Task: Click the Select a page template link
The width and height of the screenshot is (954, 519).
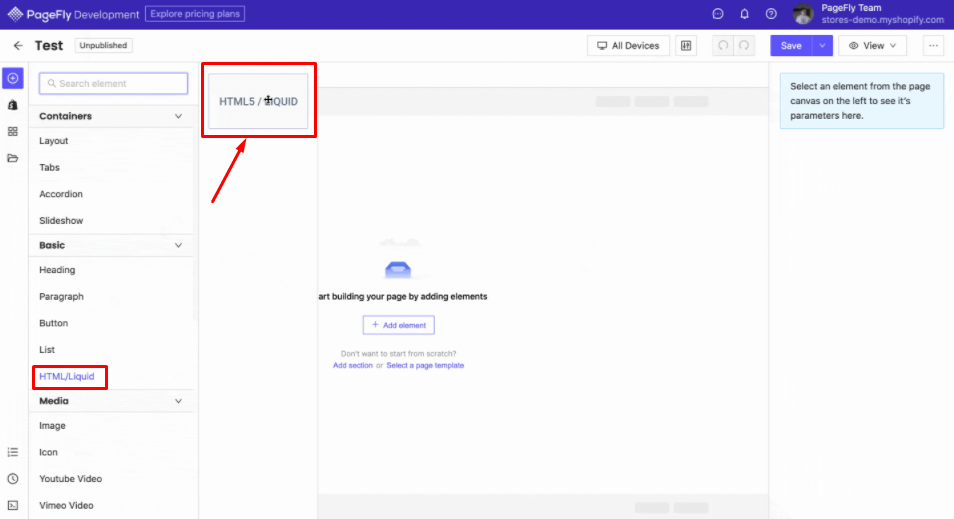Action: [x=425, y=366]
